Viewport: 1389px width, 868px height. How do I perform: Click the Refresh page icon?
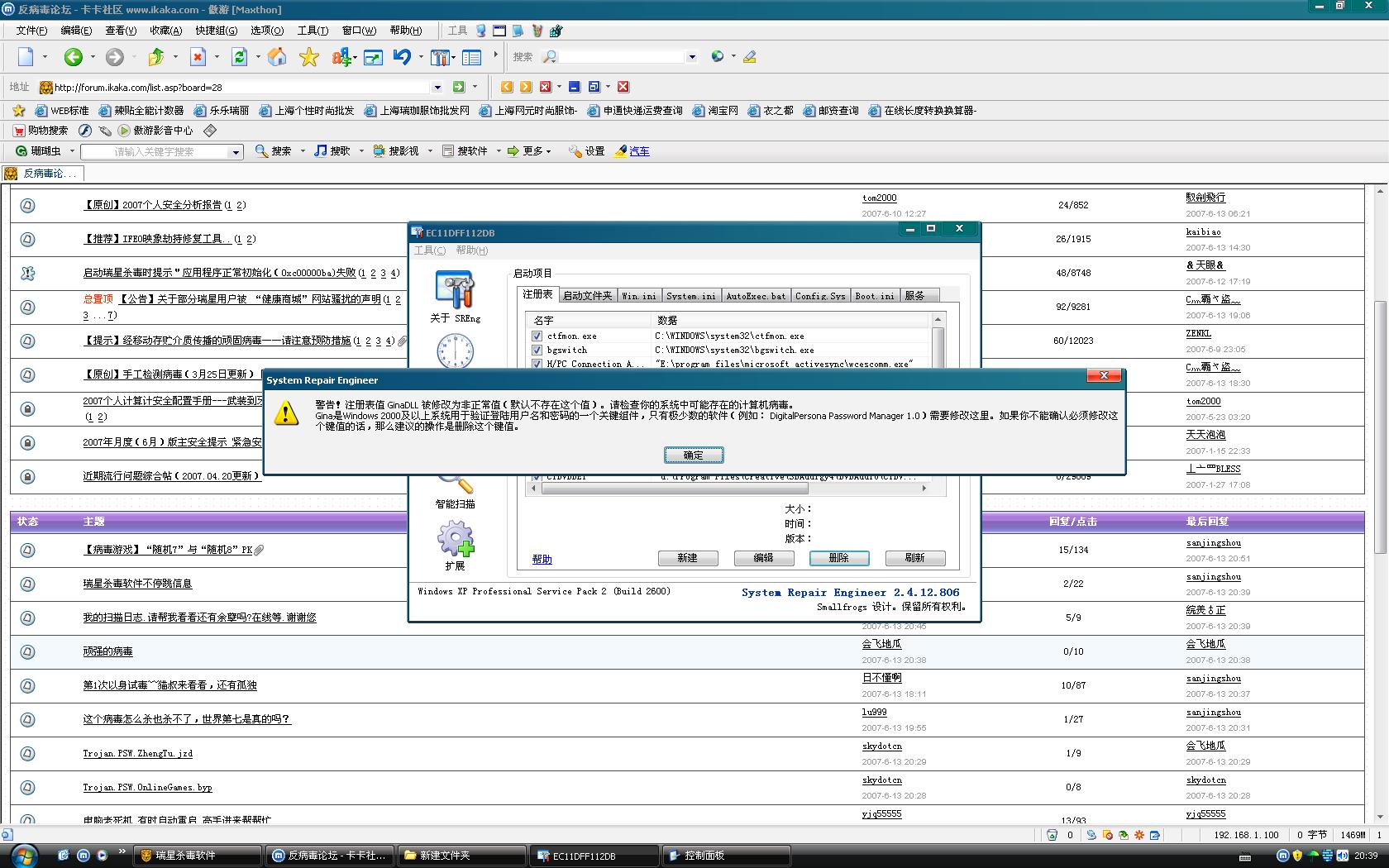tap(240, 57)
